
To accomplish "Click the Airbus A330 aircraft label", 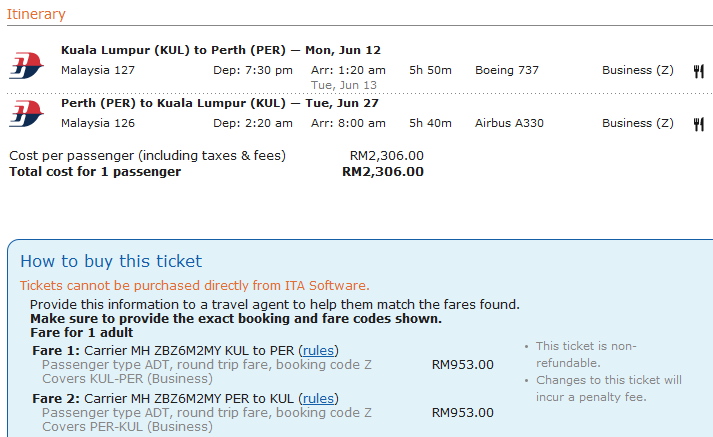I will pyautogui.click(x=511, y=123).
